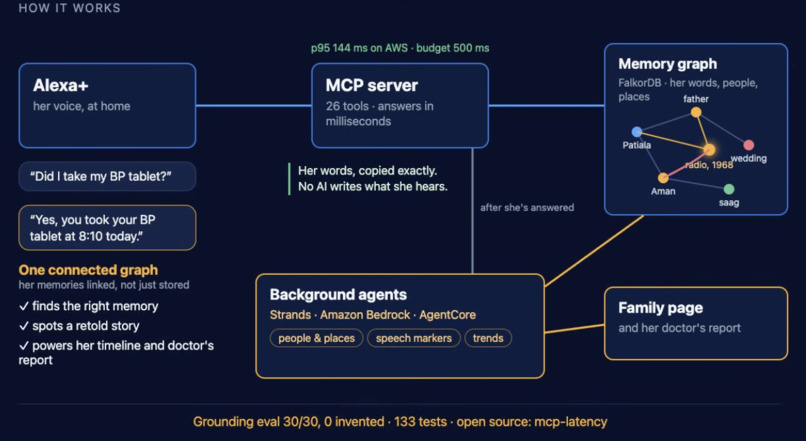
Task: Click the "Yes, you took your BP tablet" reply bubble
Action: click(107, 228)
